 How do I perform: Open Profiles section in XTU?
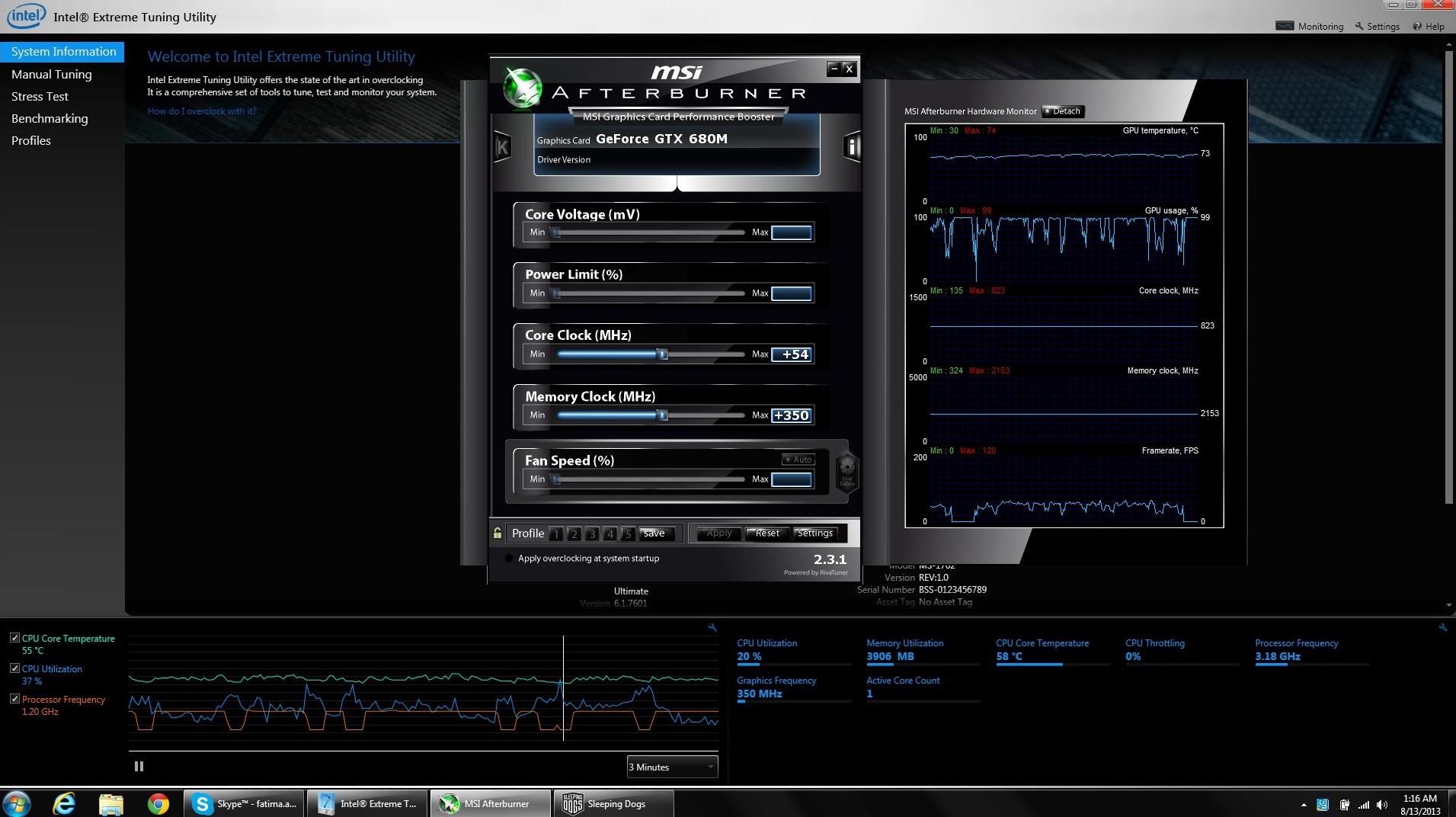coord(31,140)
